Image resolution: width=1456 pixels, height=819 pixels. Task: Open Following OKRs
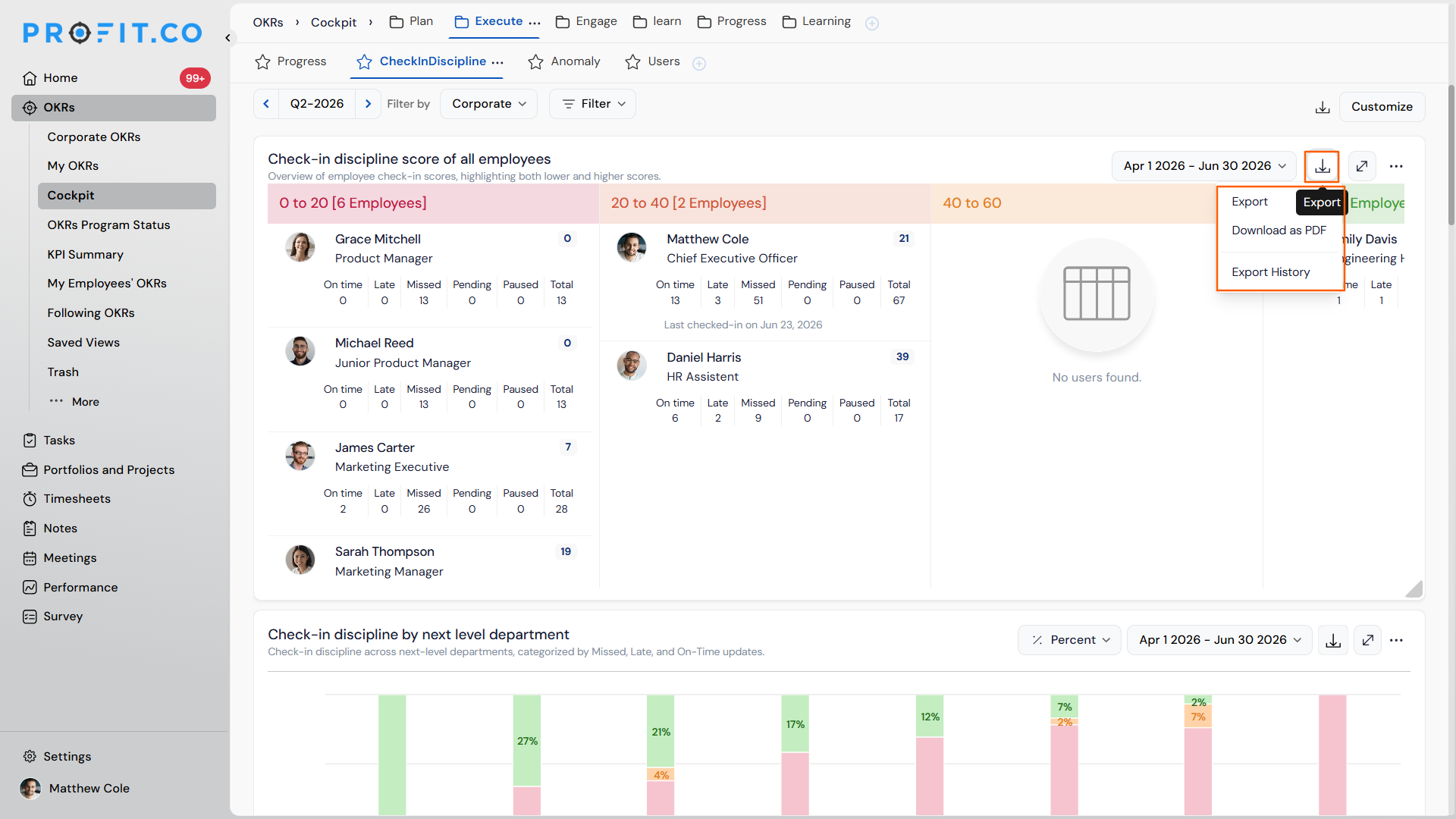point(91,313)
